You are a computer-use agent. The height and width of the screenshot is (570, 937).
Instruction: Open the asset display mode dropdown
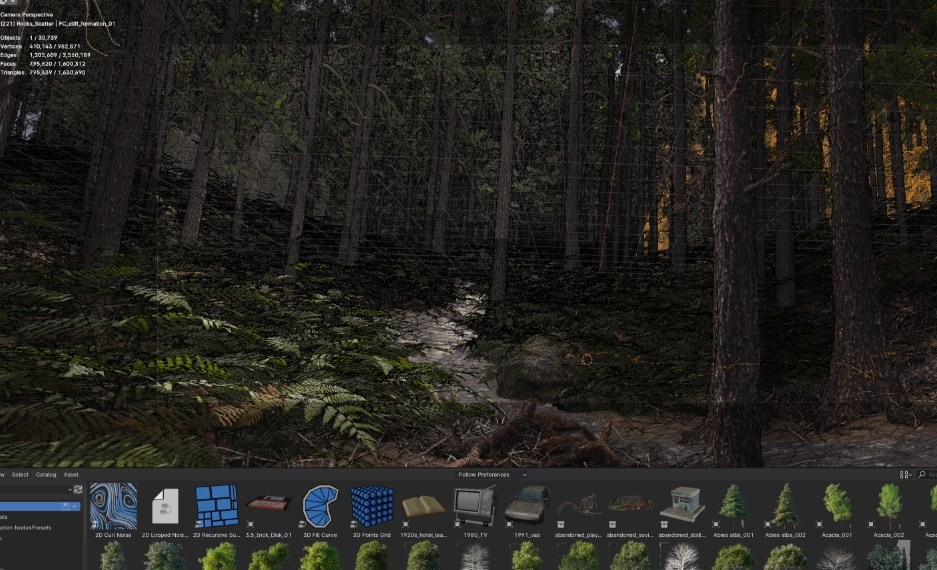[905, 475]
